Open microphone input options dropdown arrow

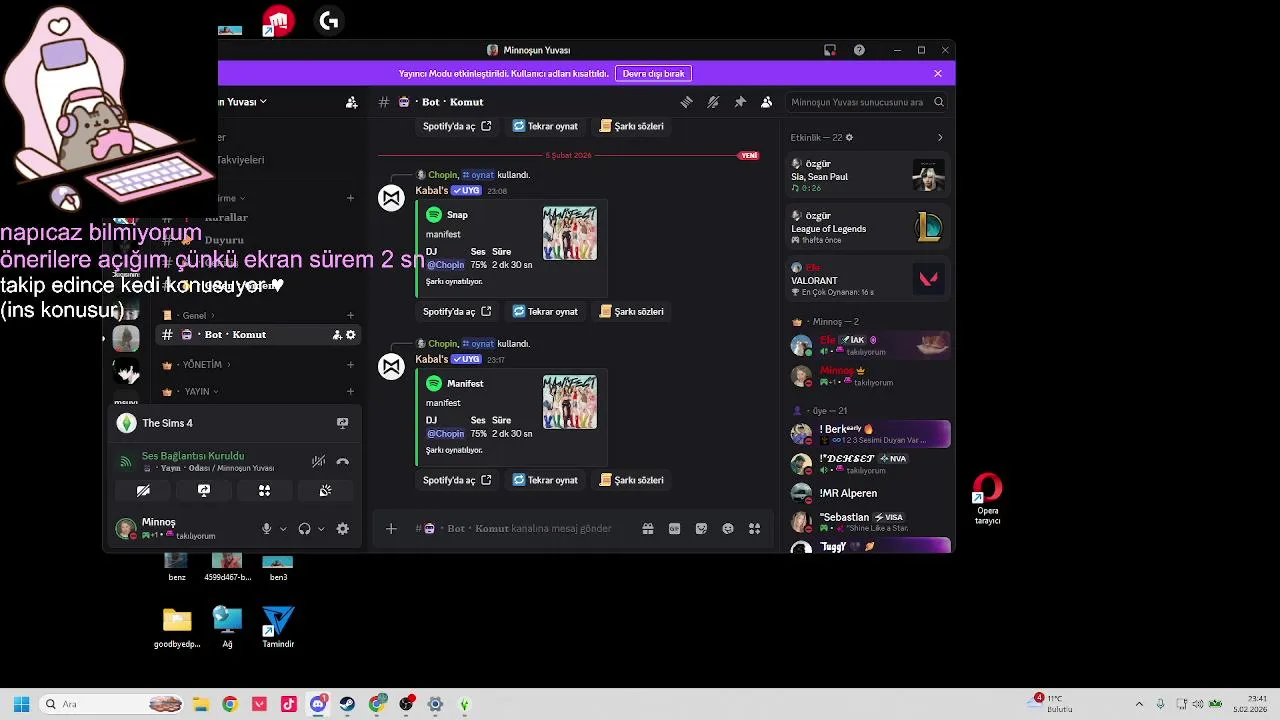(x=283, y=529)
